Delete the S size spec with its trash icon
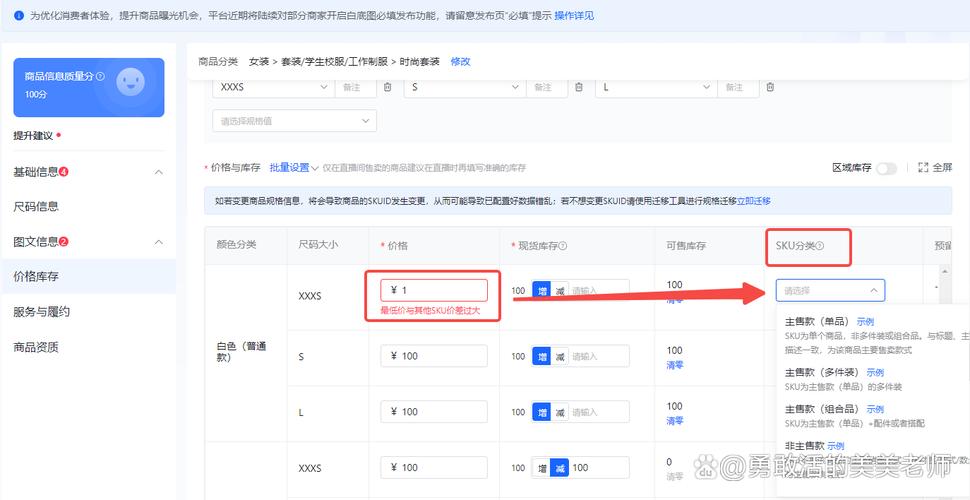 pos(579,87)
